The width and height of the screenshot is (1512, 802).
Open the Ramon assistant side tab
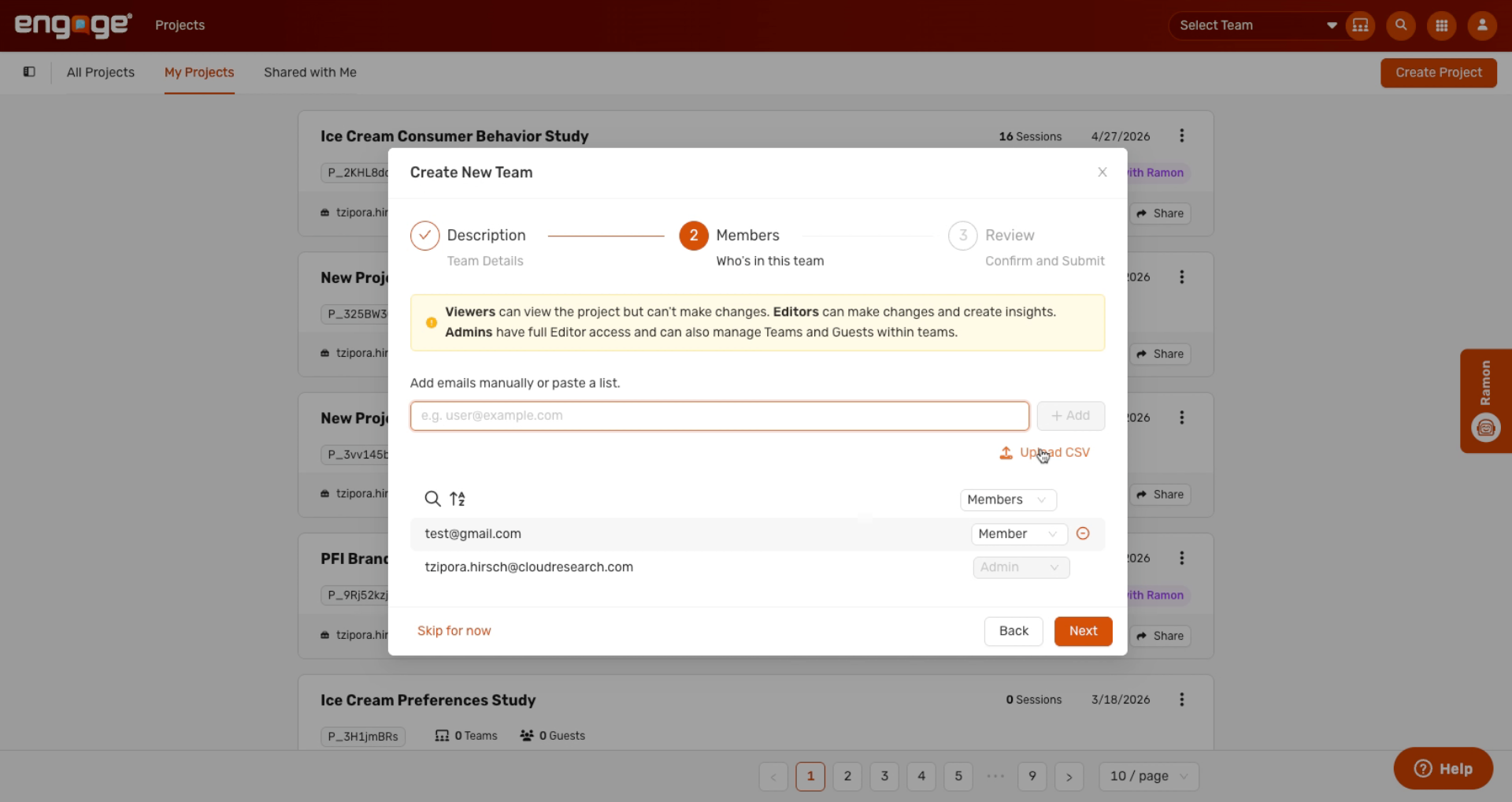click(1485, 400)
